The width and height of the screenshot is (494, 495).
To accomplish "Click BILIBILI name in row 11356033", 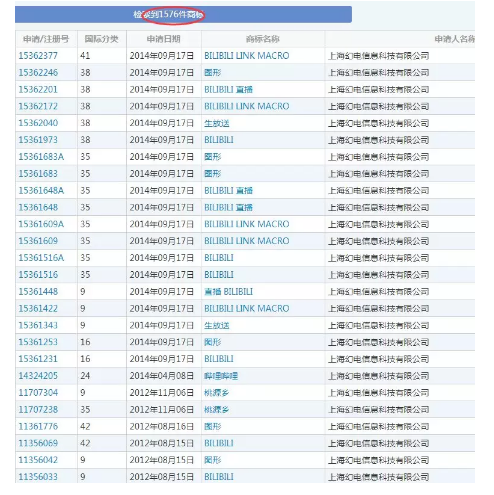I will 219,477.
